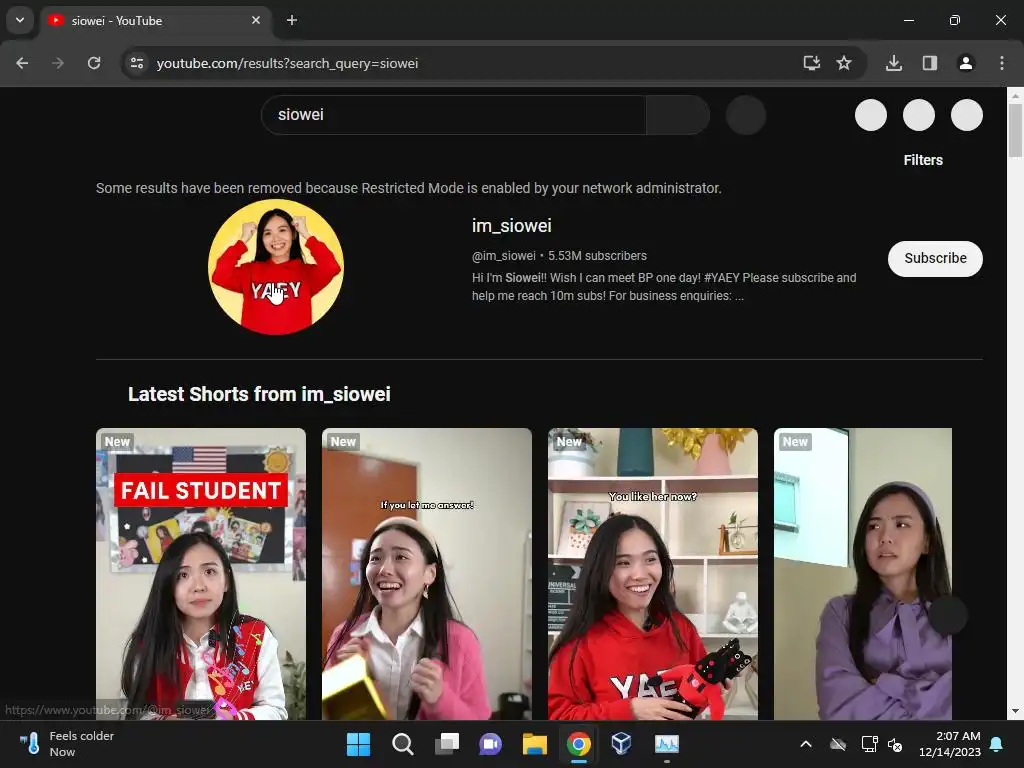Open the im_siowei channel avatar
Image resolution: width=1024 pixels, height=768 pixels.
276,267
